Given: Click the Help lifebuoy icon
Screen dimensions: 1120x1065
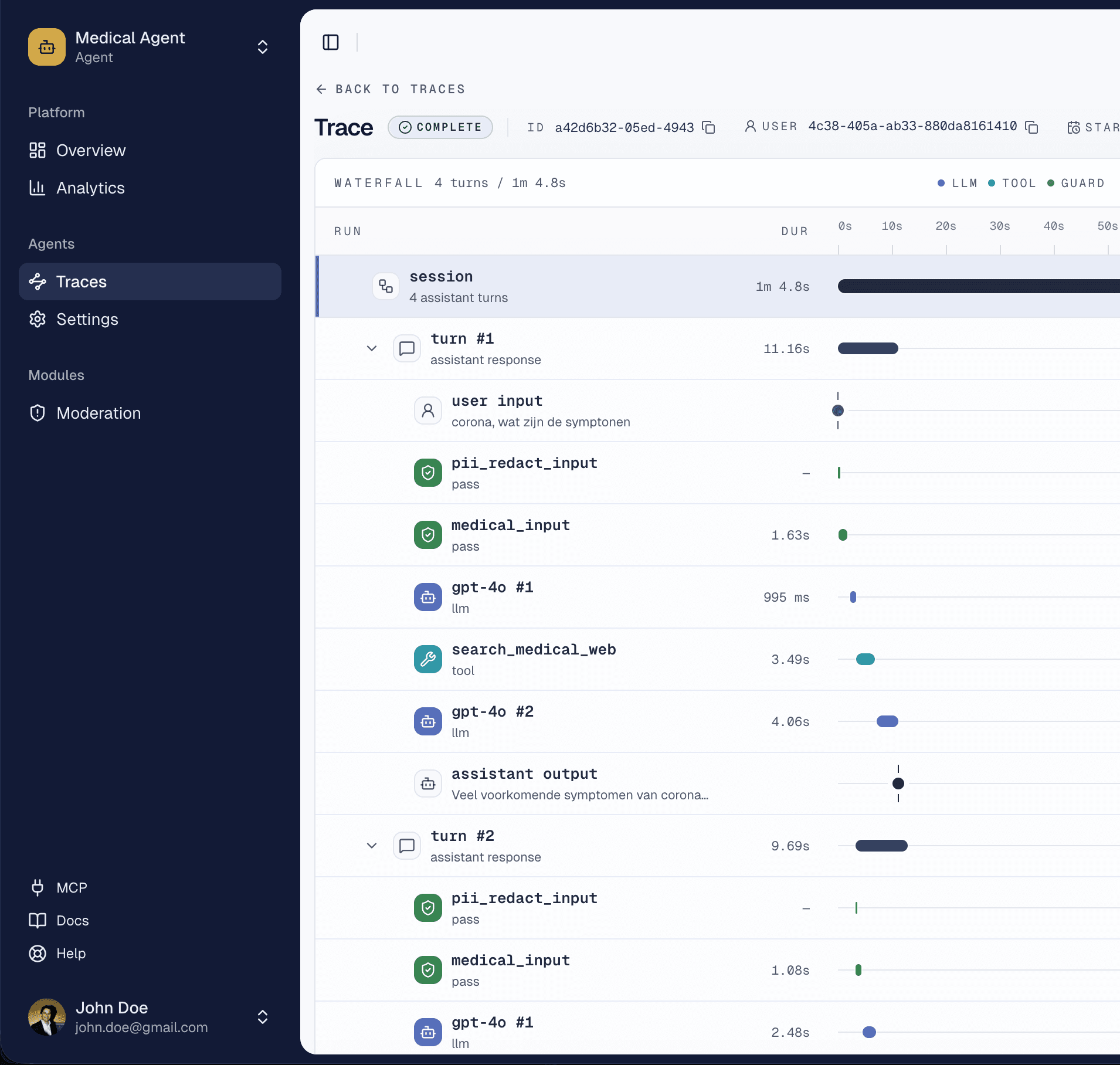Looking at the screenshot, I should pos(38,954).
